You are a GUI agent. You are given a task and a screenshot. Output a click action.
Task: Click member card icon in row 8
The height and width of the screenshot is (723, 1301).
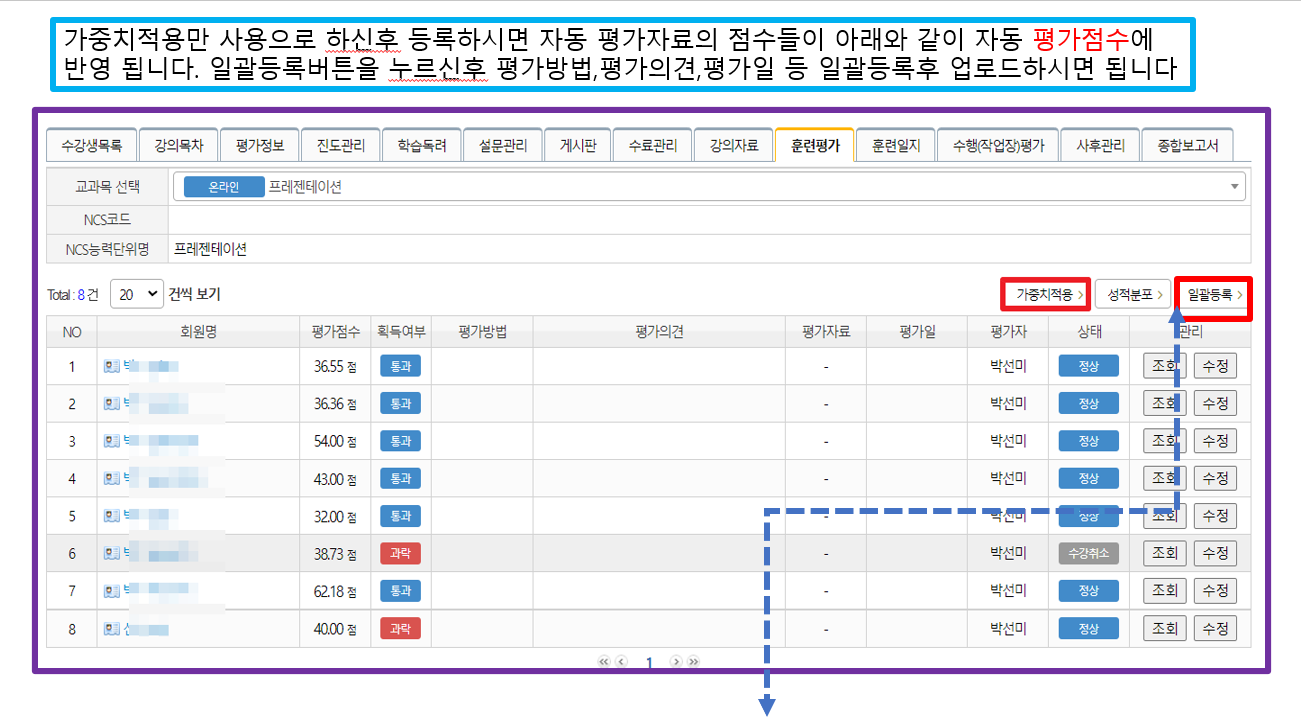[x=111, y=629]
